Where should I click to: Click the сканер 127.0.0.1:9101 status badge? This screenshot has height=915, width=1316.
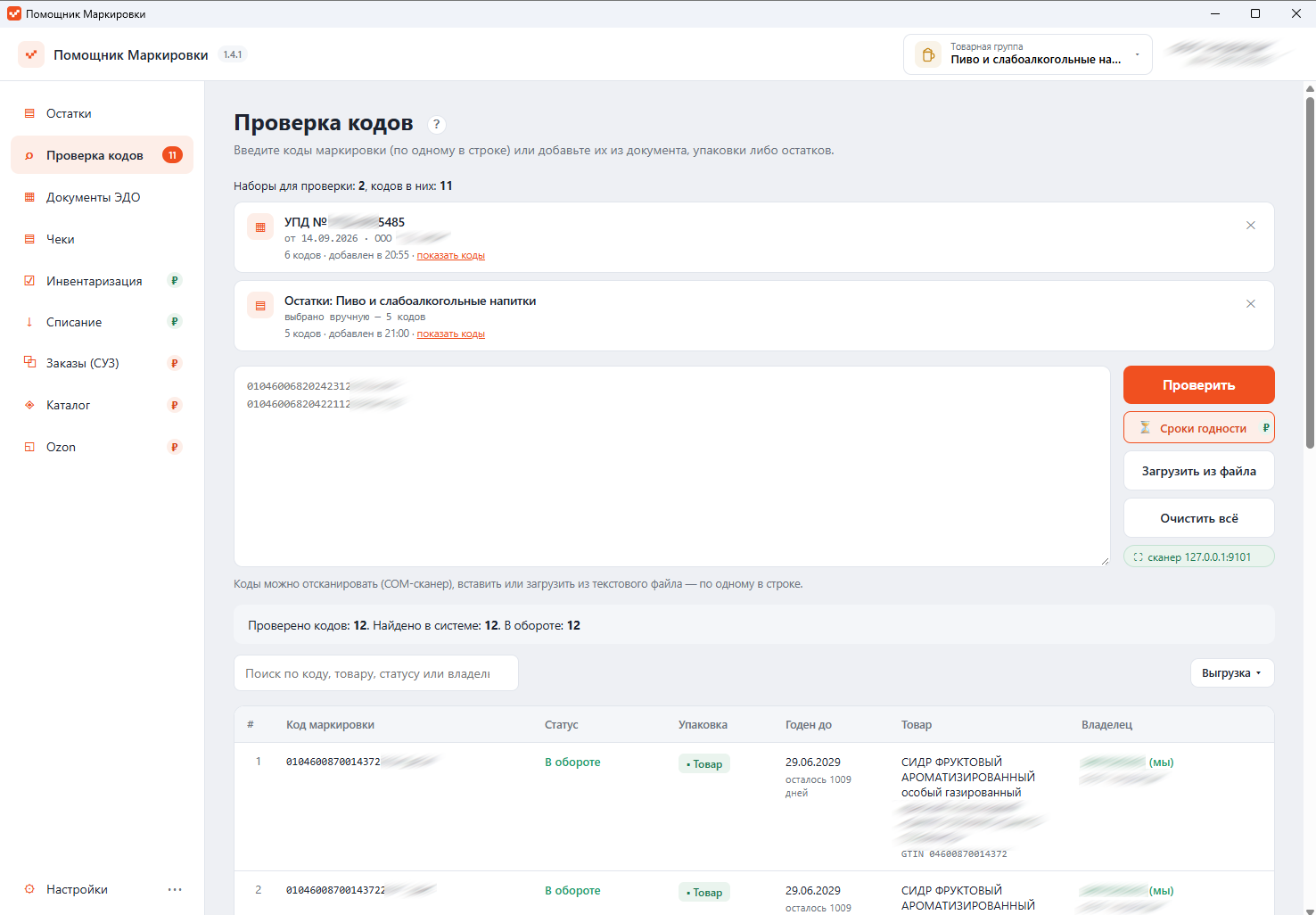pyautogui.click(x=1198, y=556)
